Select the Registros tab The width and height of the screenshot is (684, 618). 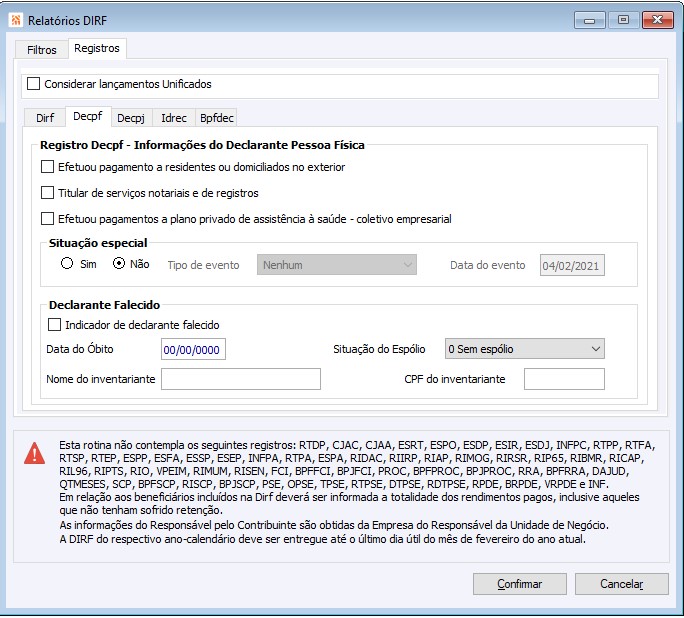(x=97, y=48)
